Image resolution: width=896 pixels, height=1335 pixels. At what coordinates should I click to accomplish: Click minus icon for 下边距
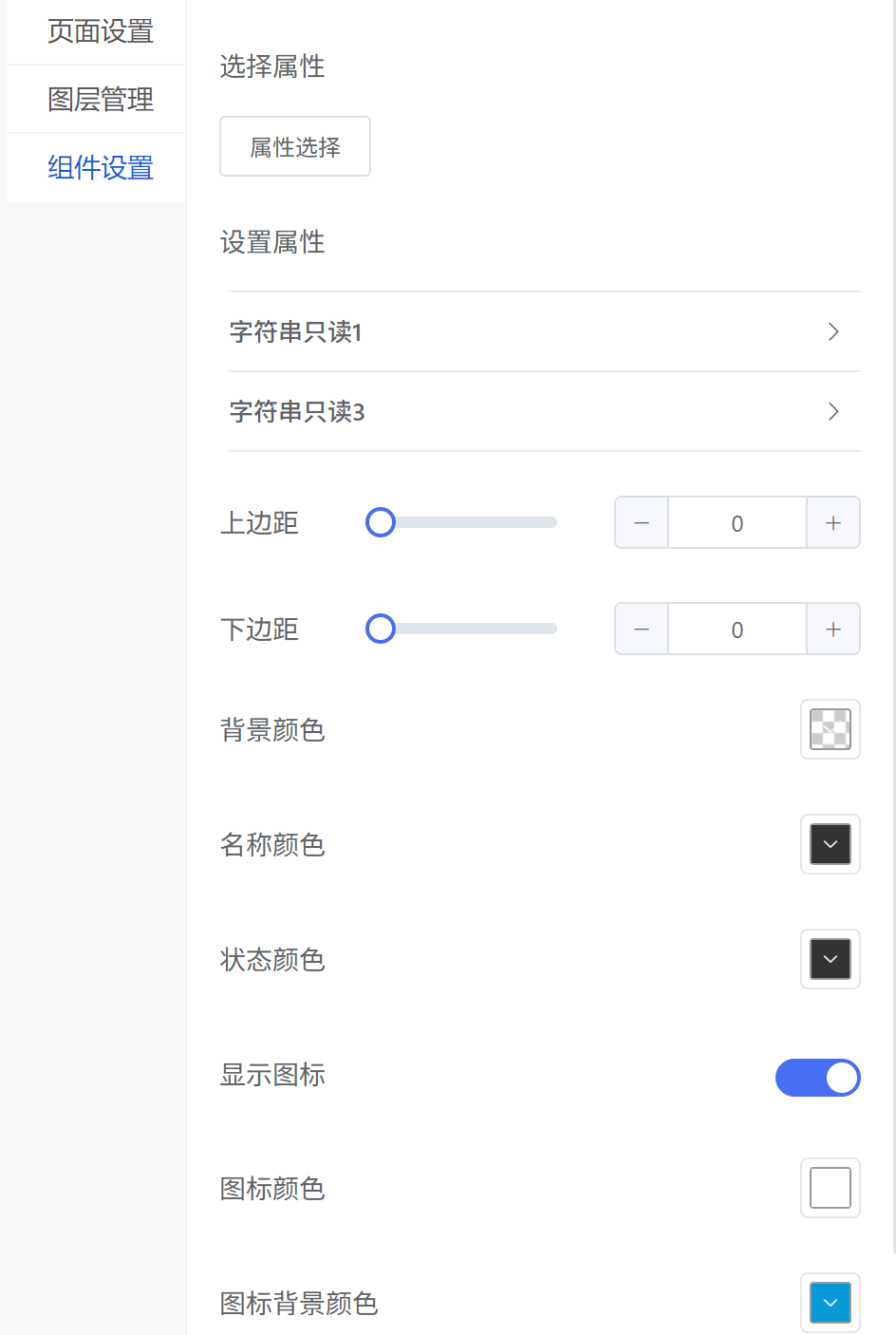click(642, 630)
